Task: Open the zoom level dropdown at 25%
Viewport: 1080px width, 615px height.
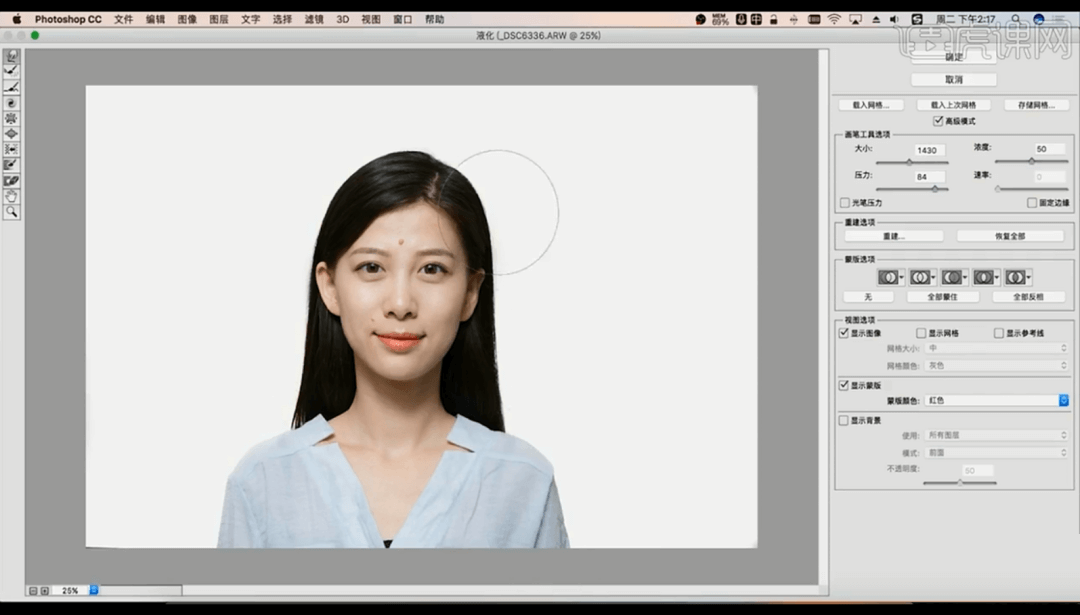Action: pos(94,590)
